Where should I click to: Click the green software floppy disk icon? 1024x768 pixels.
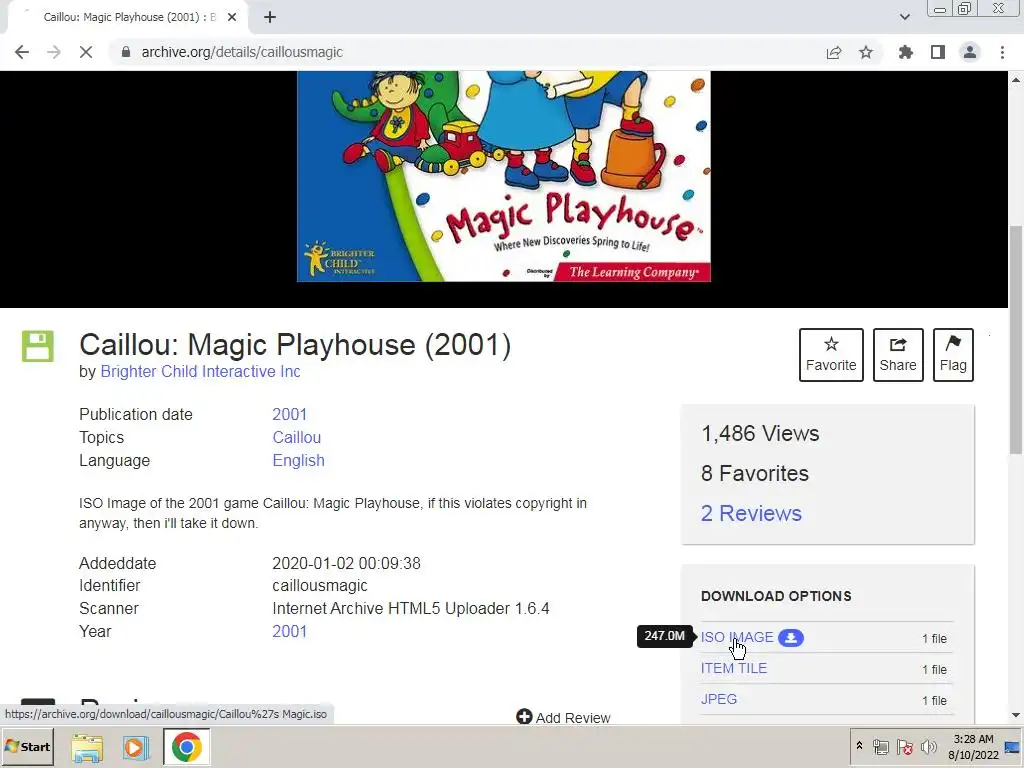click(38, 345)
